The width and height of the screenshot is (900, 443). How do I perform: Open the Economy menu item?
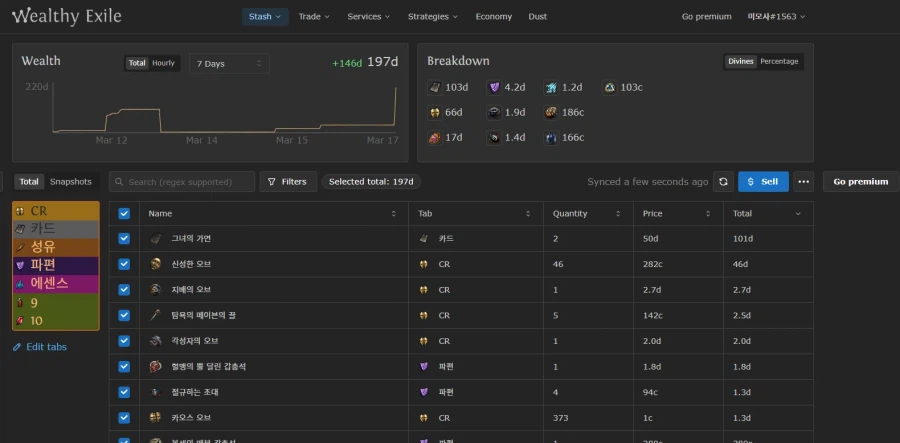(x=493, y=16)
